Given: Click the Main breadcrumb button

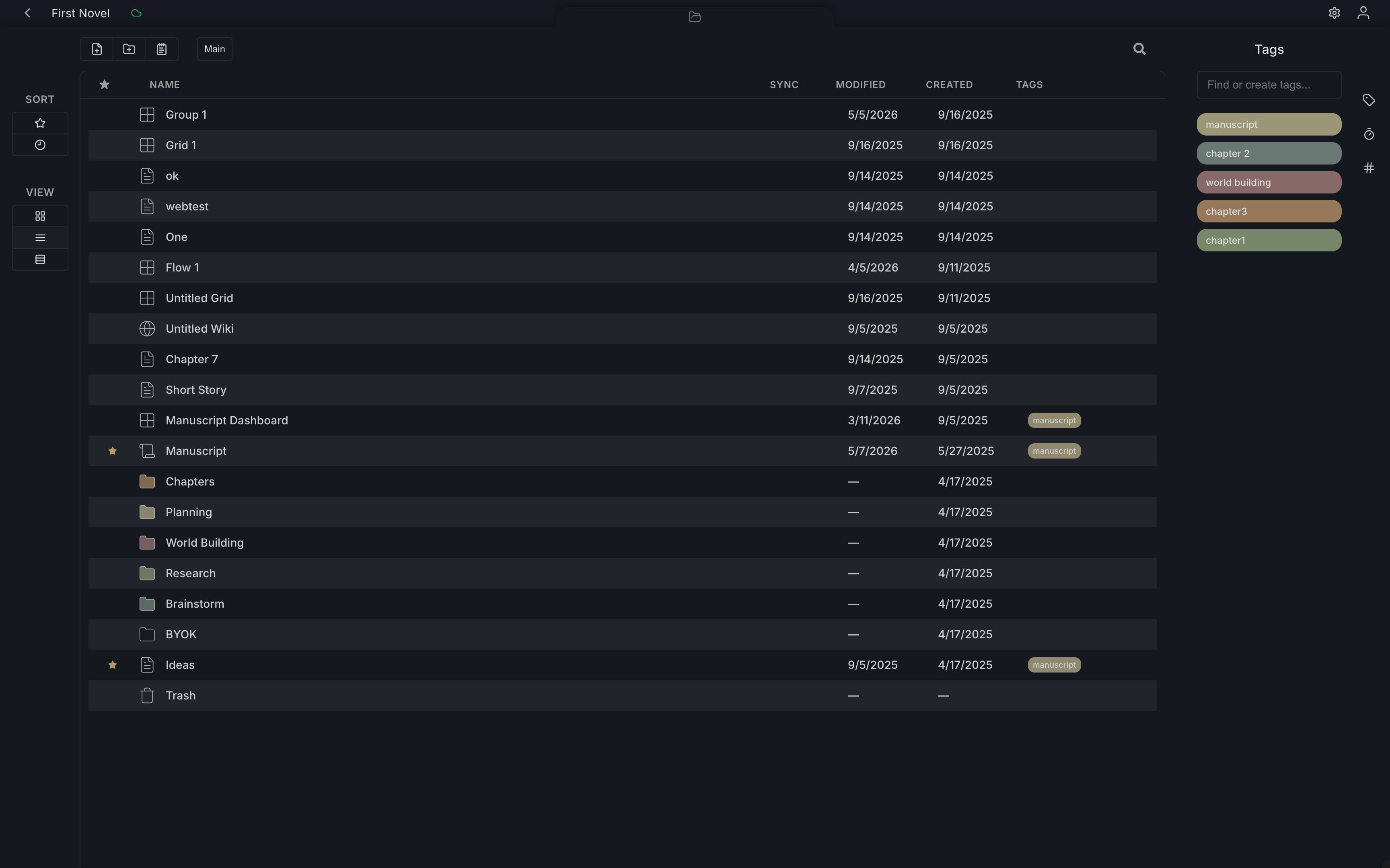Looking at the screenshot, I should coord(215,49).
